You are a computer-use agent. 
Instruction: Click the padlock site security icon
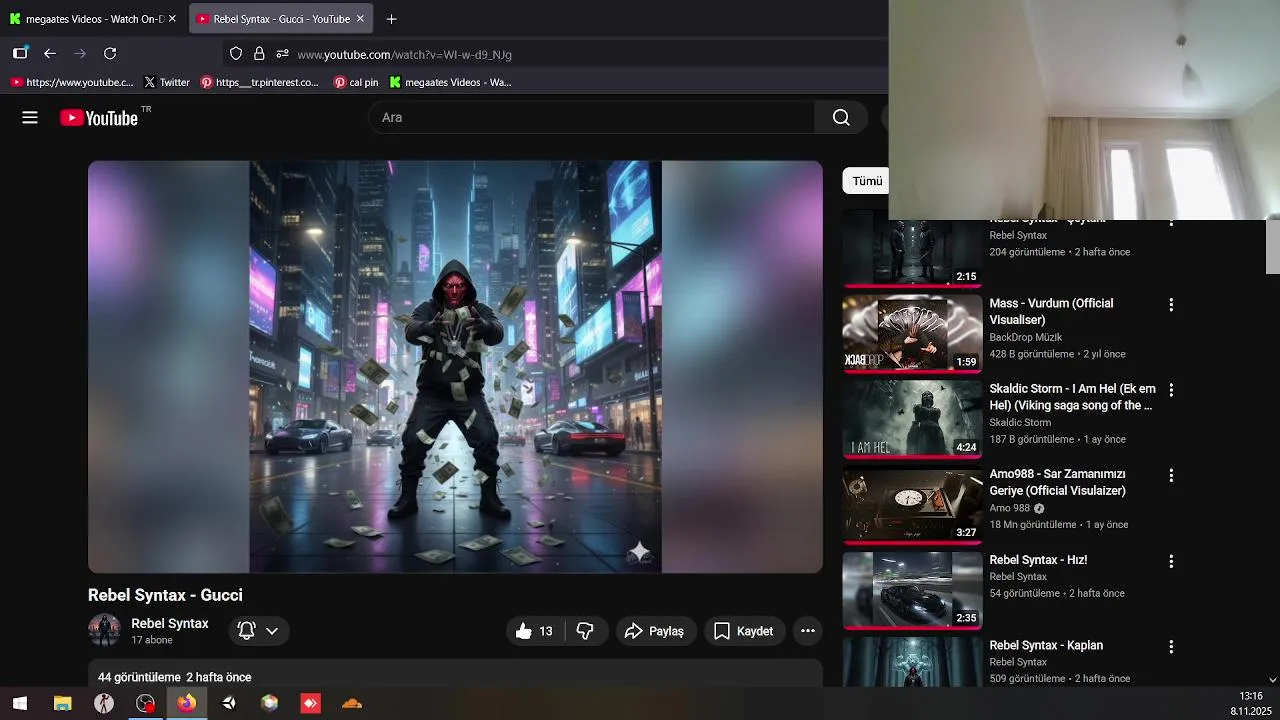coord(259,54)
